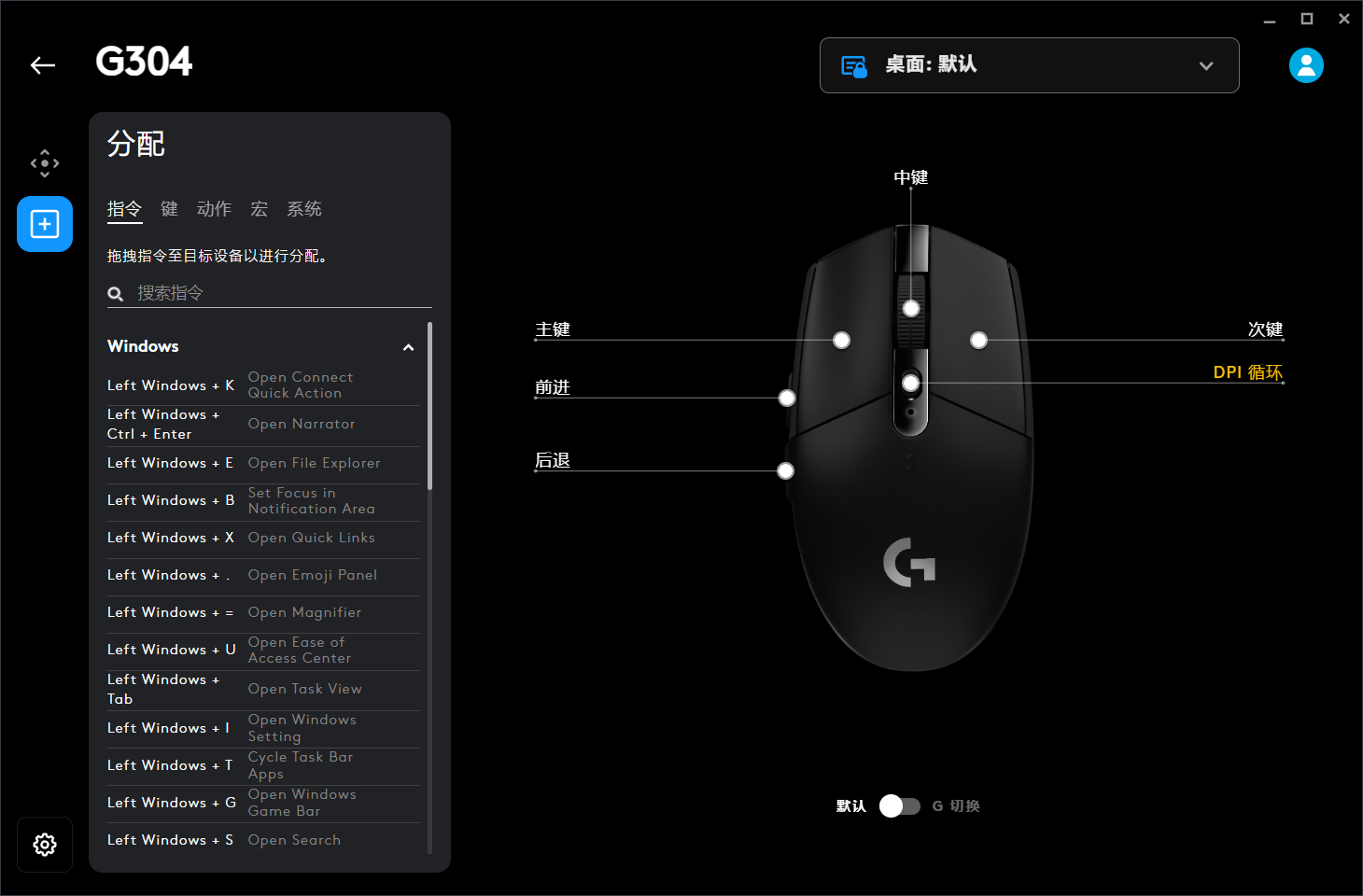Focus the 搜索指令 search field
The height and width of the screenshot is (896, 1363).
pos(270,293)
